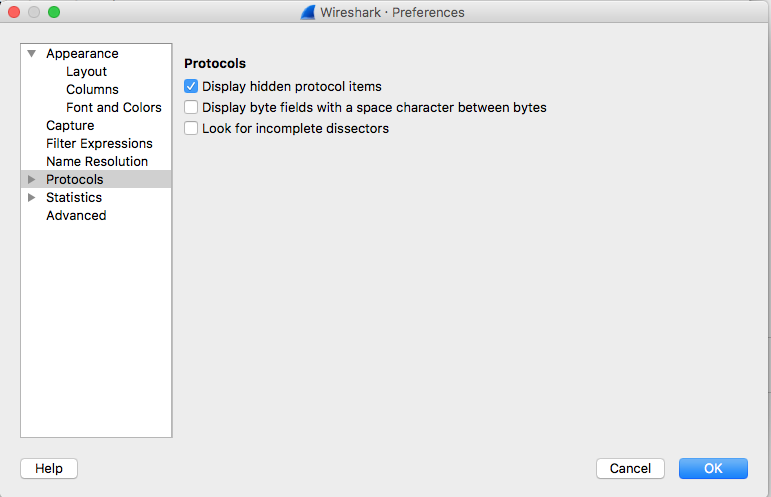Screen dimensions: 771x497
Task: Click the Wireshark shark fin title icon
Action: coord(310,13)
